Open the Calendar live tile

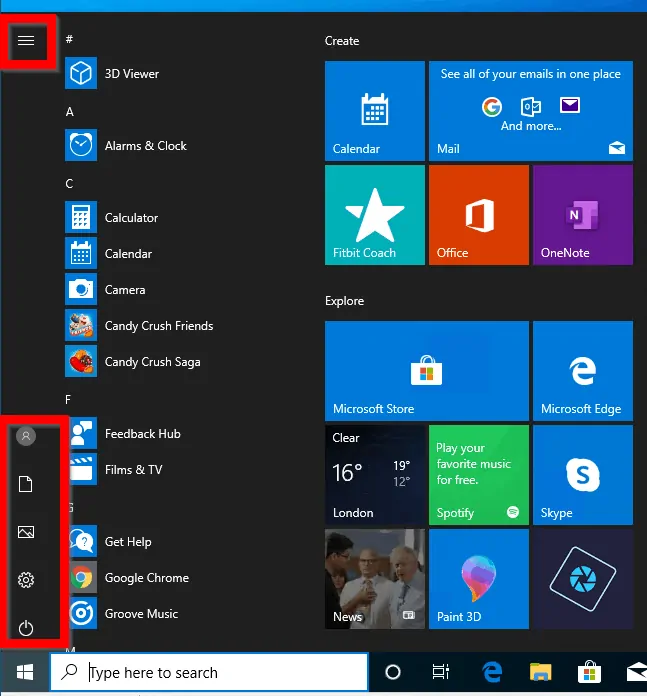[x=375, y=111]
